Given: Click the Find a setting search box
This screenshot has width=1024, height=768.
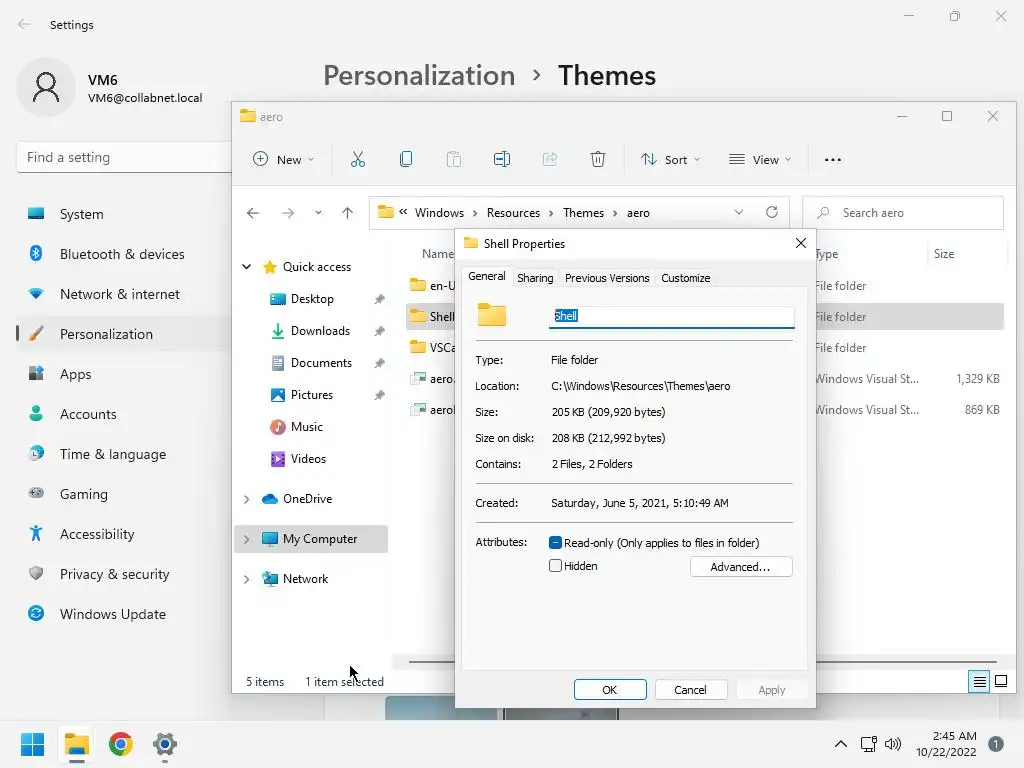Looking at the screenshot, I should pyautogui.click(x=124, y=157).
